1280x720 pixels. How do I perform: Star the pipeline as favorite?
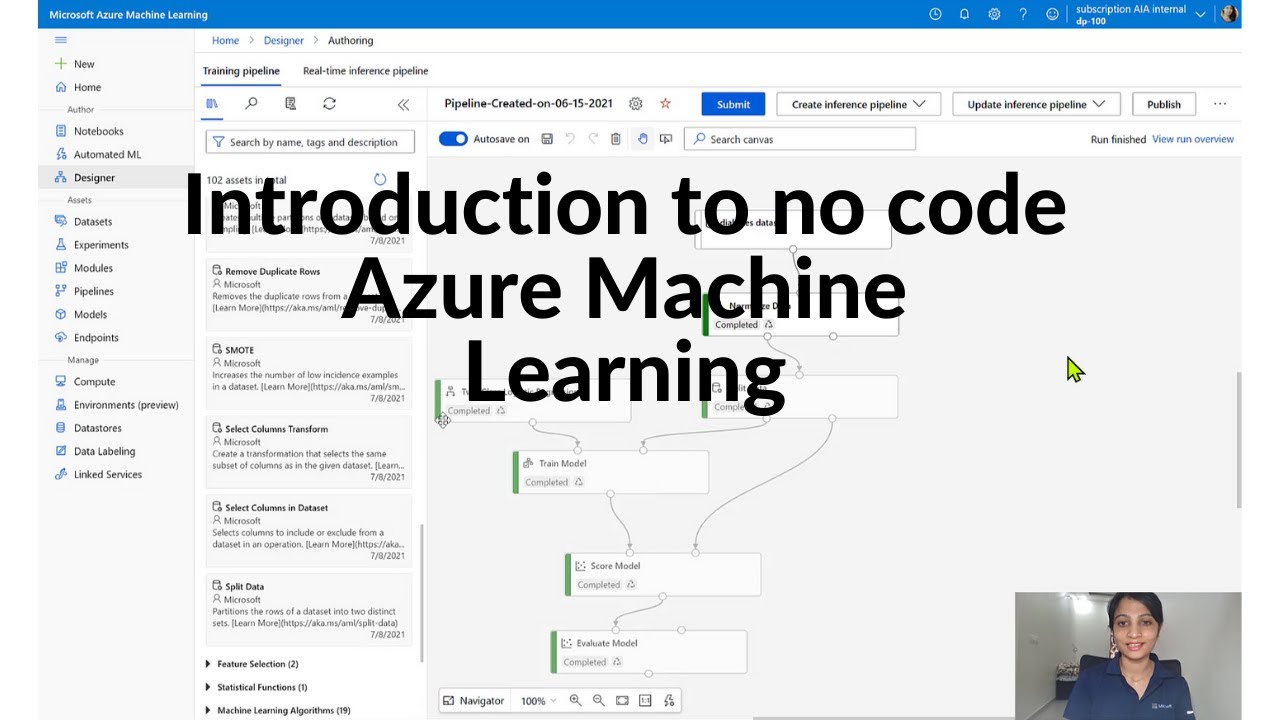(665, 104)
